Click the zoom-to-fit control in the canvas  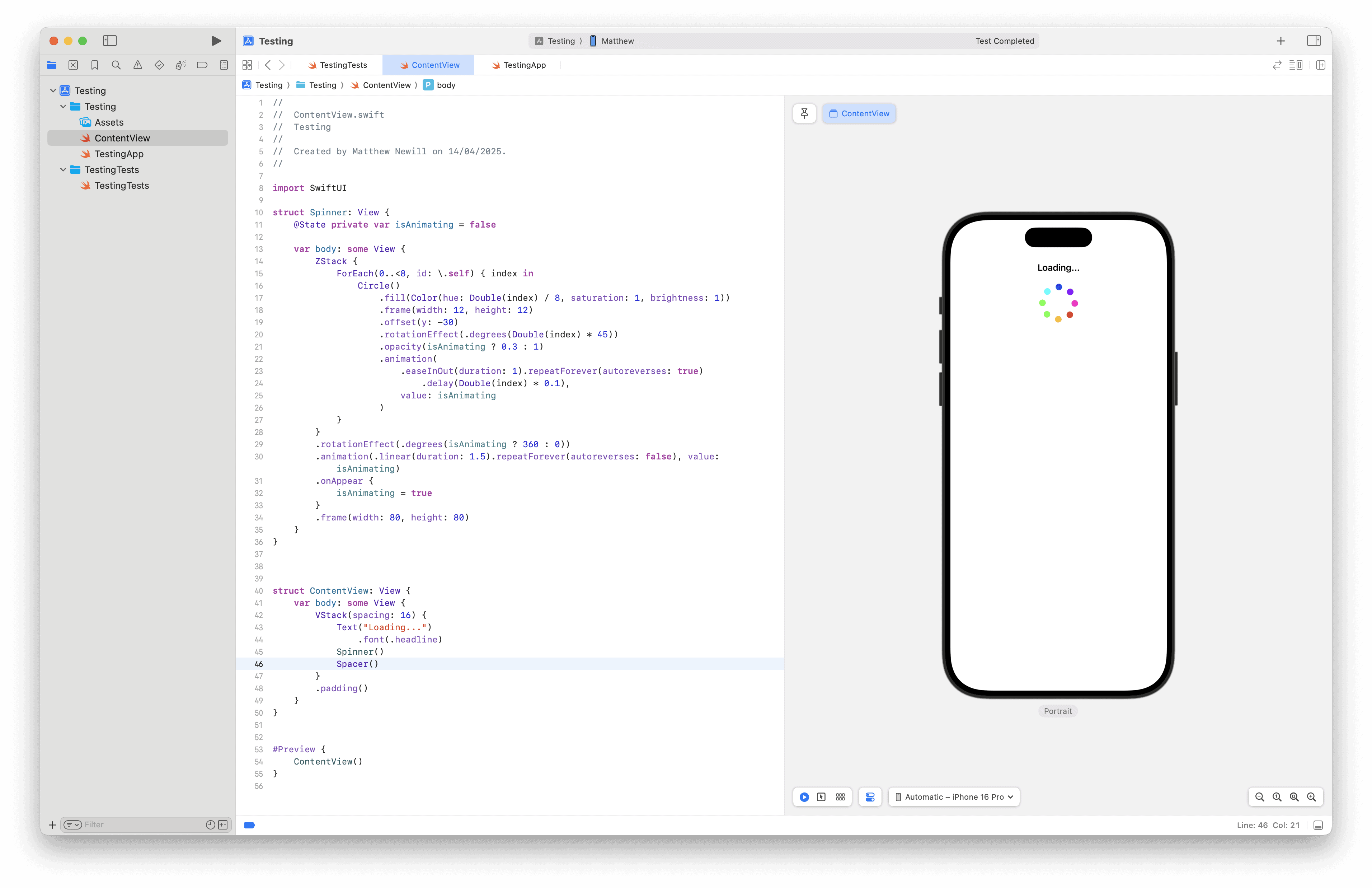pyautogui.click(x=1294, y=797)
